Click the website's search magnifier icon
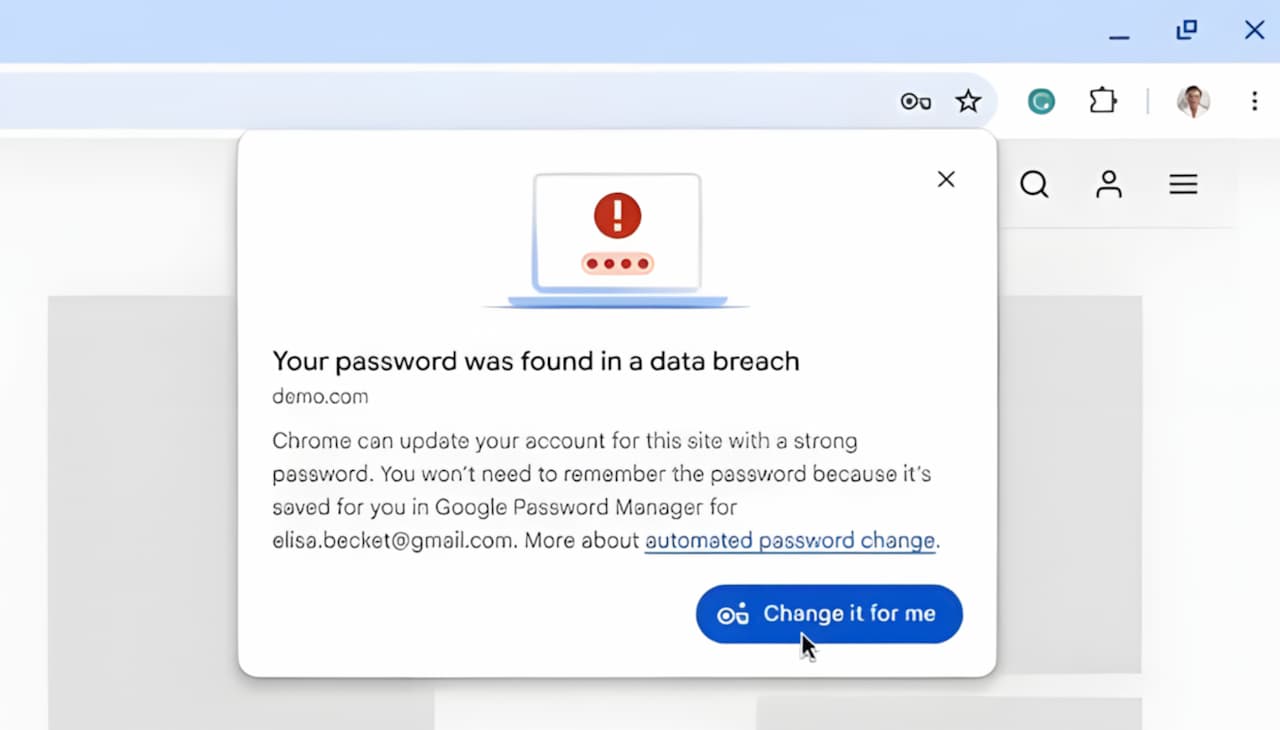Screen dimensions: 1280x730 click(x=1034, y=184)
